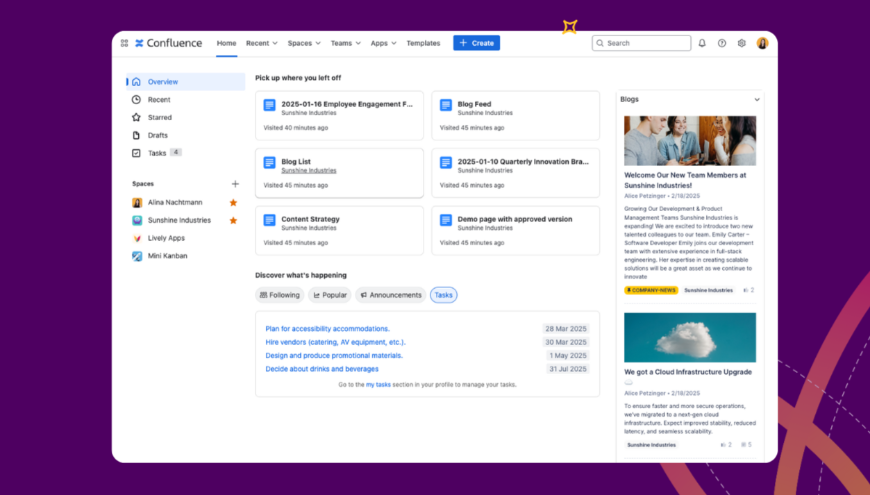
Task: Go to the Home tab
Action: (226, 43)
